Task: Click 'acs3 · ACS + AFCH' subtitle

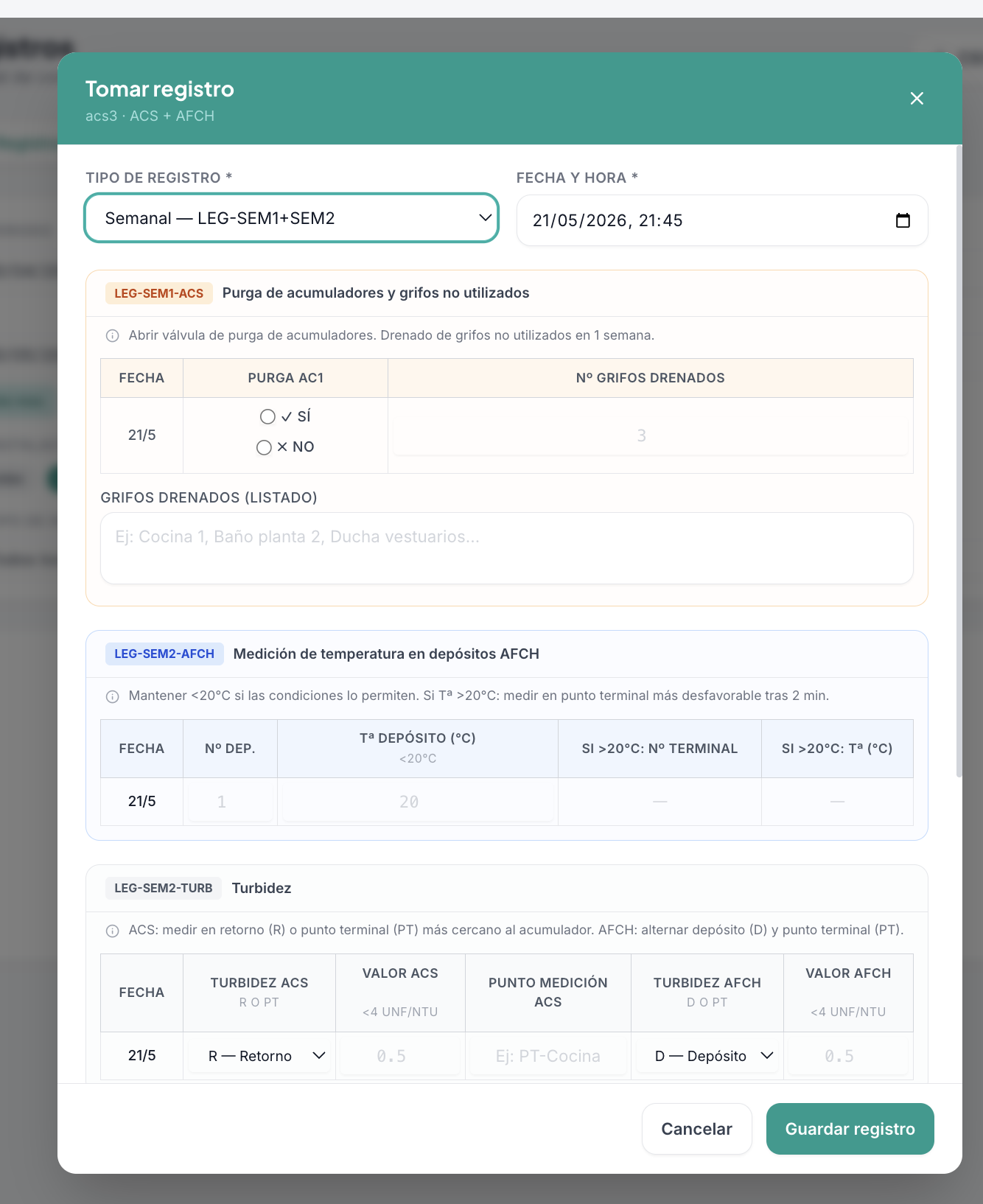Action: point(150,116)
